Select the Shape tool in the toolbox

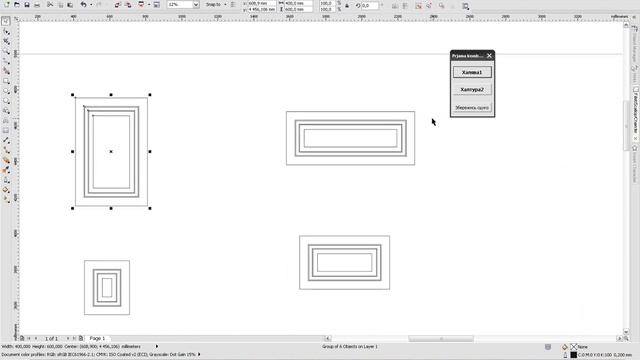pos(6,31)
